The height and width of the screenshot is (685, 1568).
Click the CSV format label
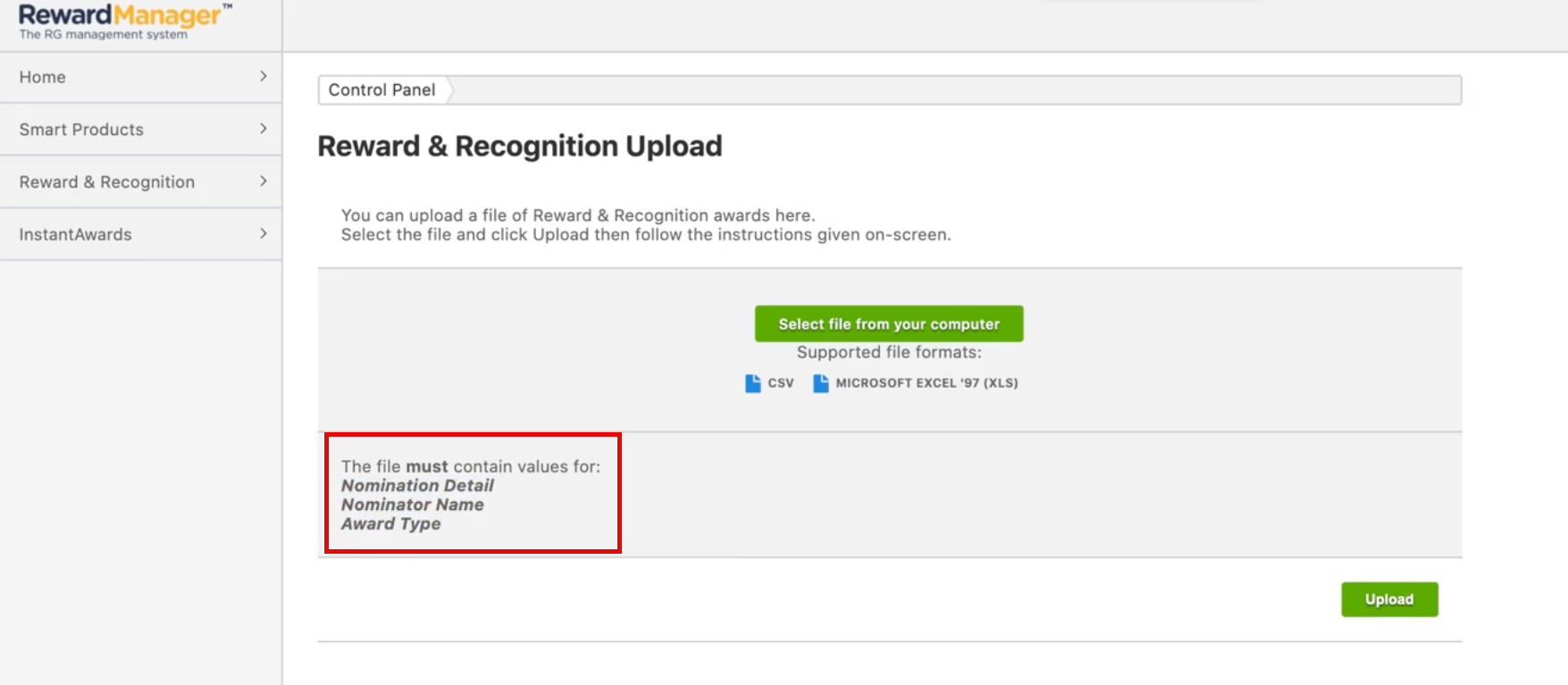click(x=781, y=383)
